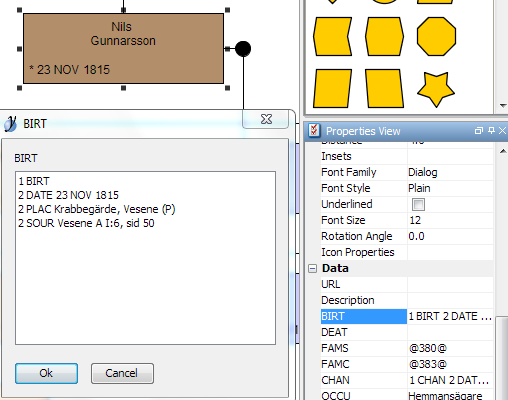The height and width of the screenshot is (400, 508).
Task: Edit the CHAN value '1 CHAN 2 DAT...'
Action: [x=450, y=380]
